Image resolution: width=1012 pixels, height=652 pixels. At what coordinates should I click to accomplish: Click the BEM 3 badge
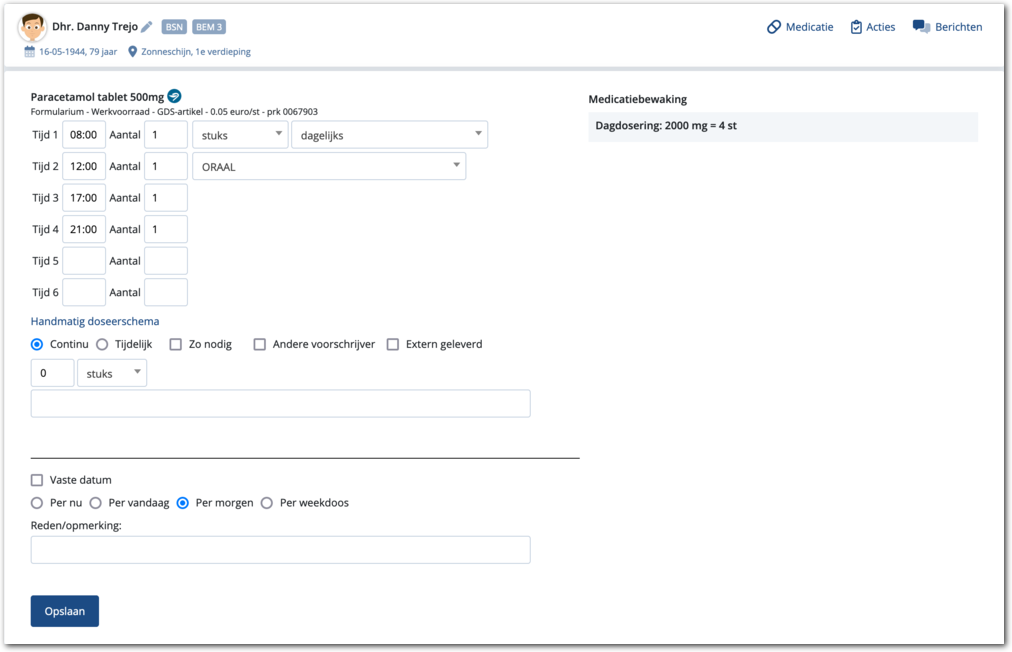209,27
